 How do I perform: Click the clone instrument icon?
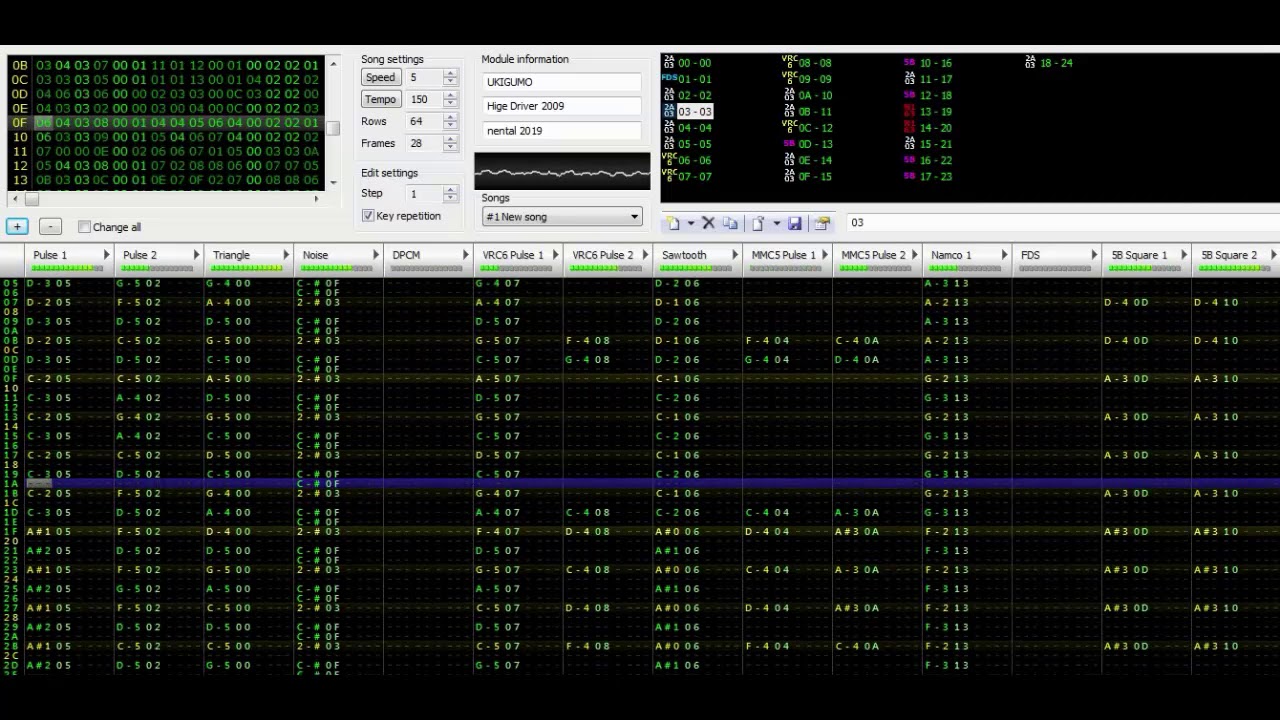(730, 224)
